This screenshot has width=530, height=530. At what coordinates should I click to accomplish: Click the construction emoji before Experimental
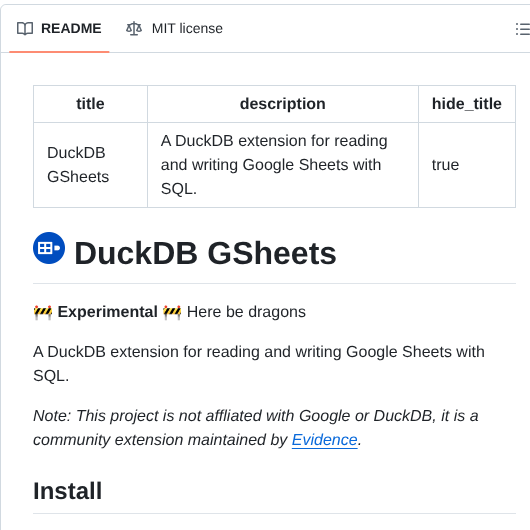coord(43,312)
